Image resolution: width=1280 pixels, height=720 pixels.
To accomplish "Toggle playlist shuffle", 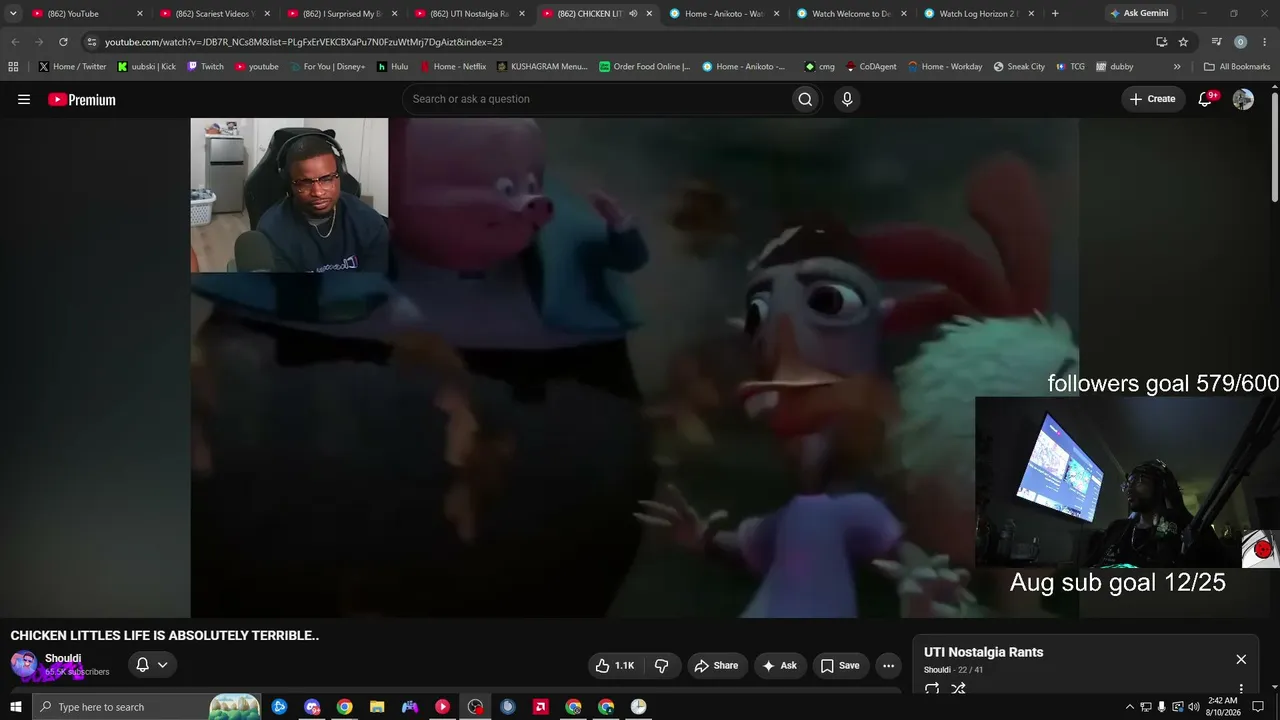I will [958, 688].
